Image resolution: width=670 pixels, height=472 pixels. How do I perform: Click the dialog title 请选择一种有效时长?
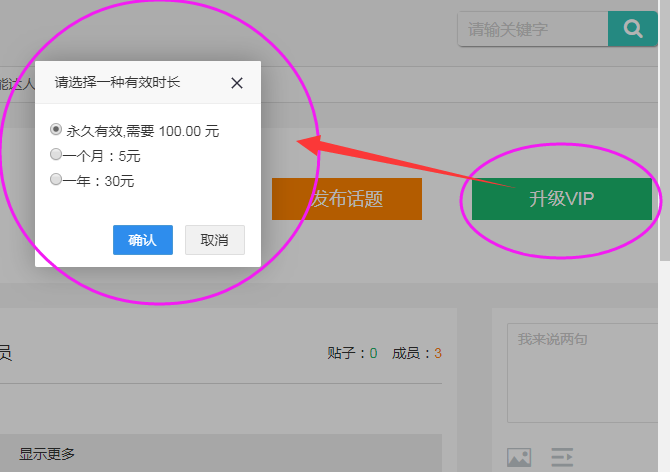point(117,83)
